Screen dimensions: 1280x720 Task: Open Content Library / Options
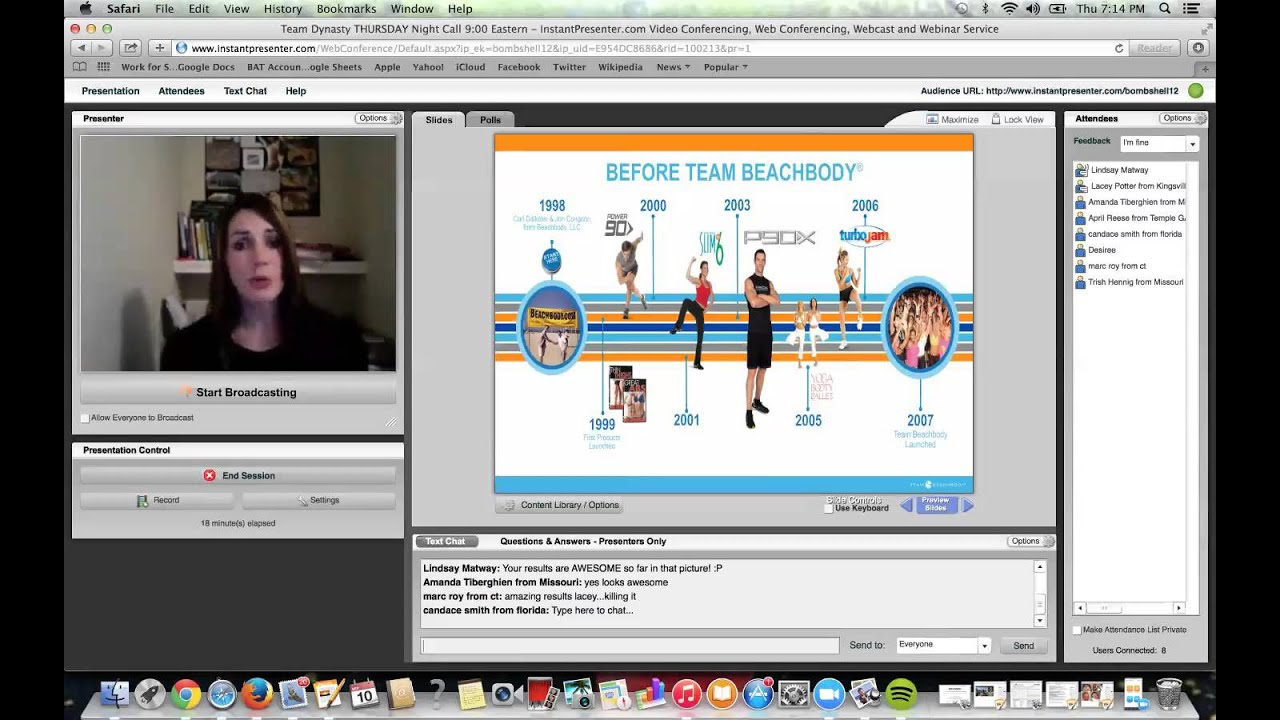559,505
